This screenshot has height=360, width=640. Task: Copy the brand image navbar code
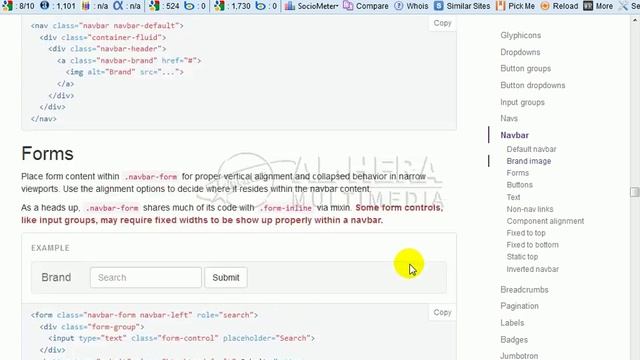pos(442,23)
